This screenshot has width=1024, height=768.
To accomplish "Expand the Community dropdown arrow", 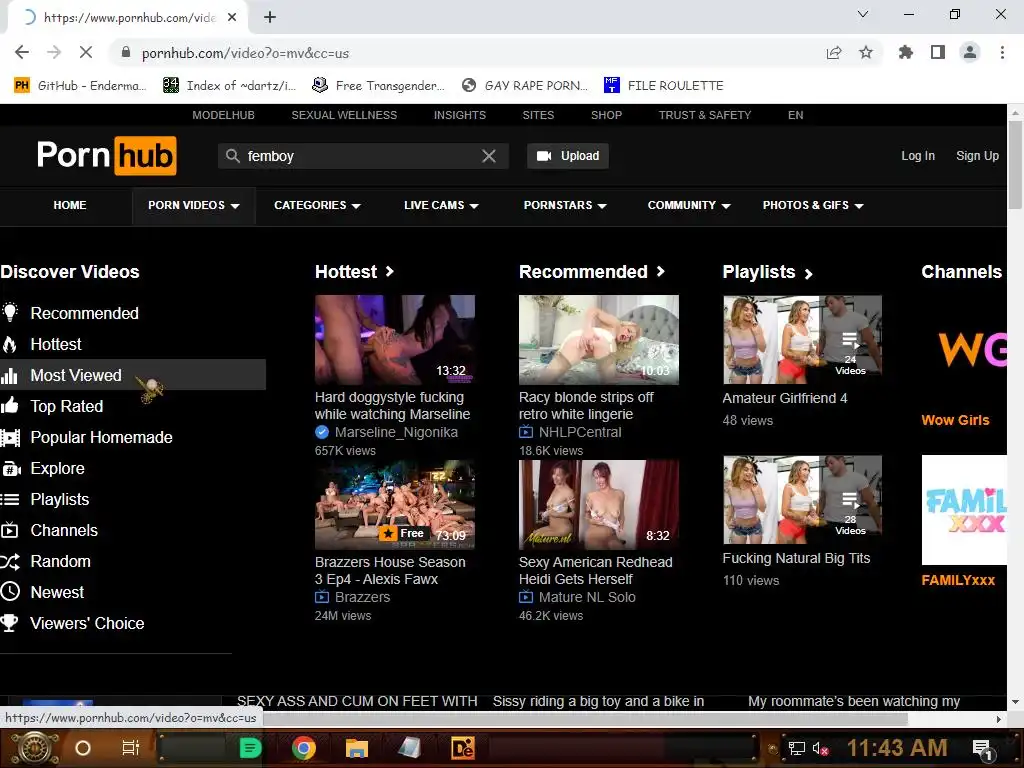I will pyautogui.click(x=726, y=206).
